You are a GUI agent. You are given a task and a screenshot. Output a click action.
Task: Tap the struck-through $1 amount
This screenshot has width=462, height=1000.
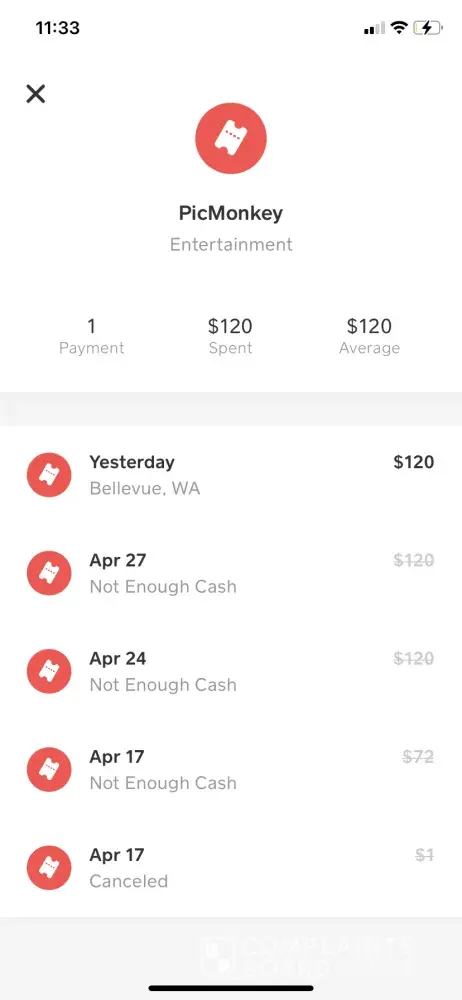pos(424,855)
